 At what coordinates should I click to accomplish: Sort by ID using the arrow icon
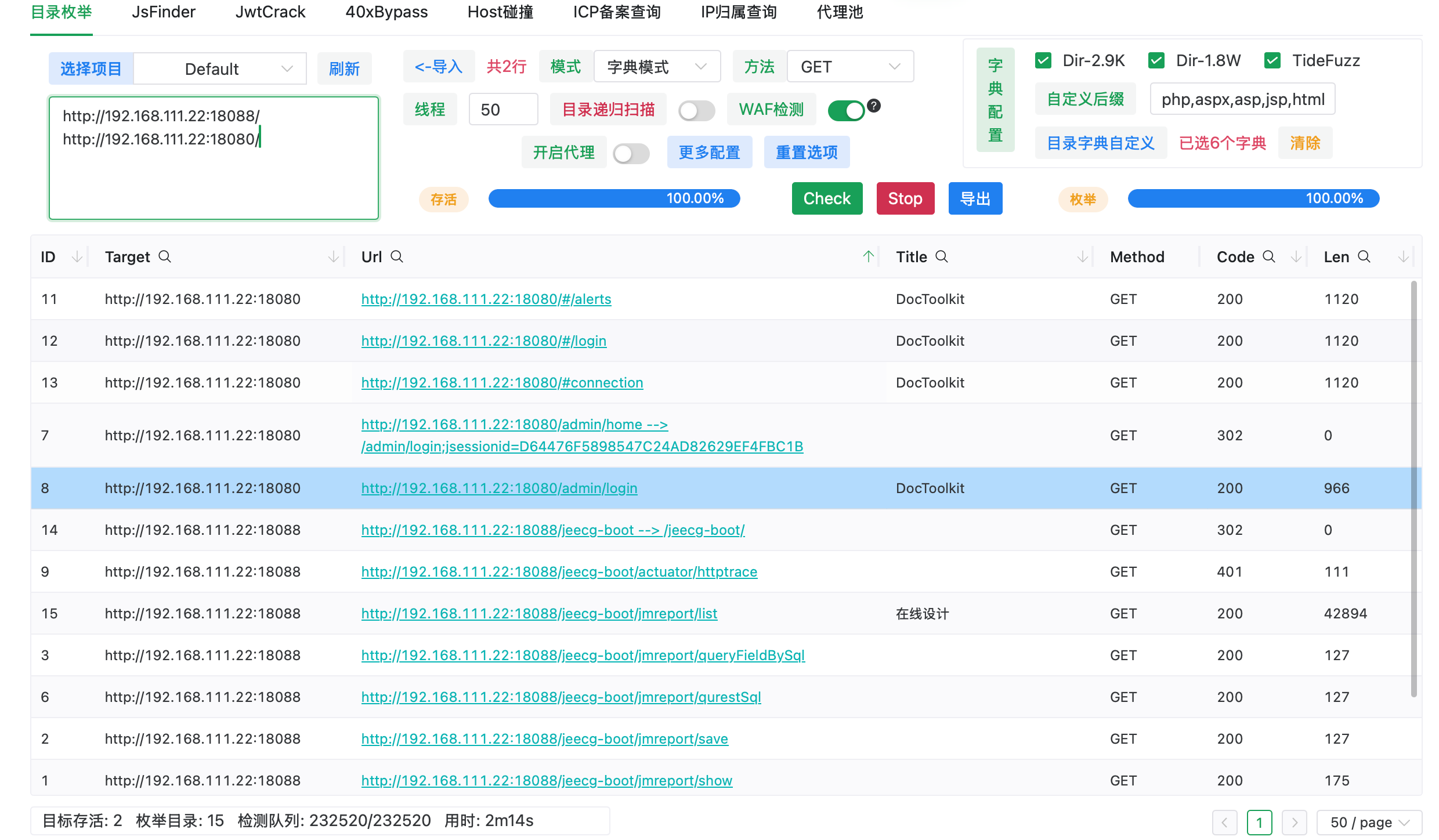pos(77,256)
